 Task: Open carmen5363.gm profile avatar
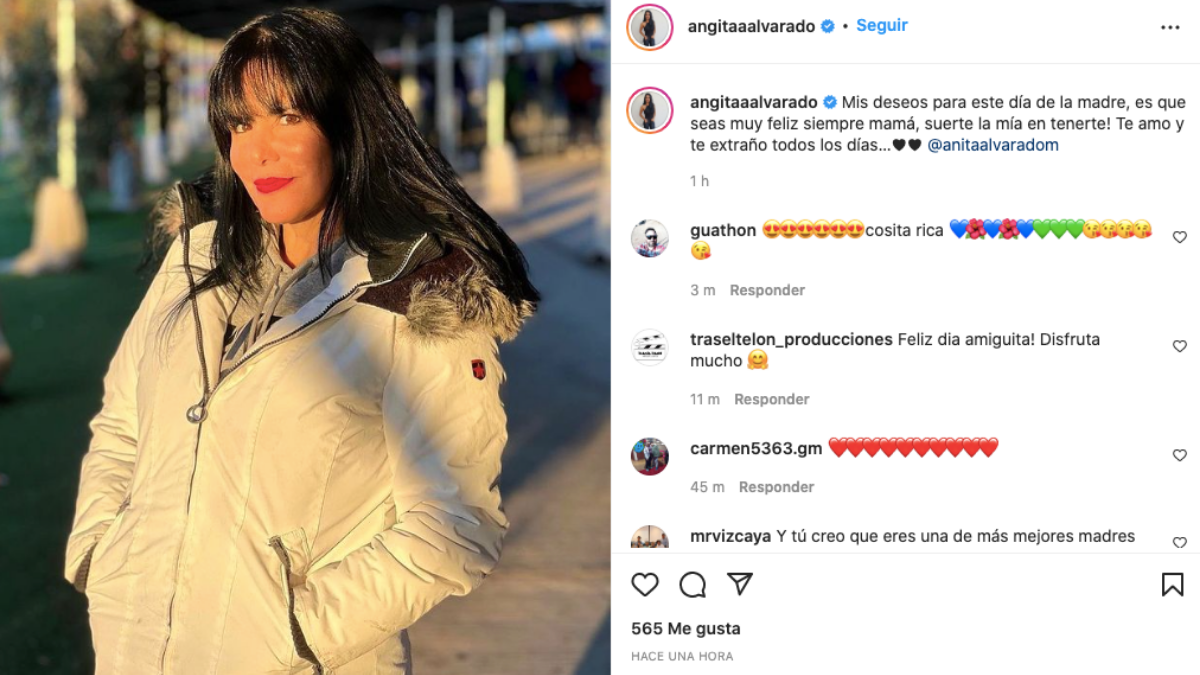click(x=650, y=456)
